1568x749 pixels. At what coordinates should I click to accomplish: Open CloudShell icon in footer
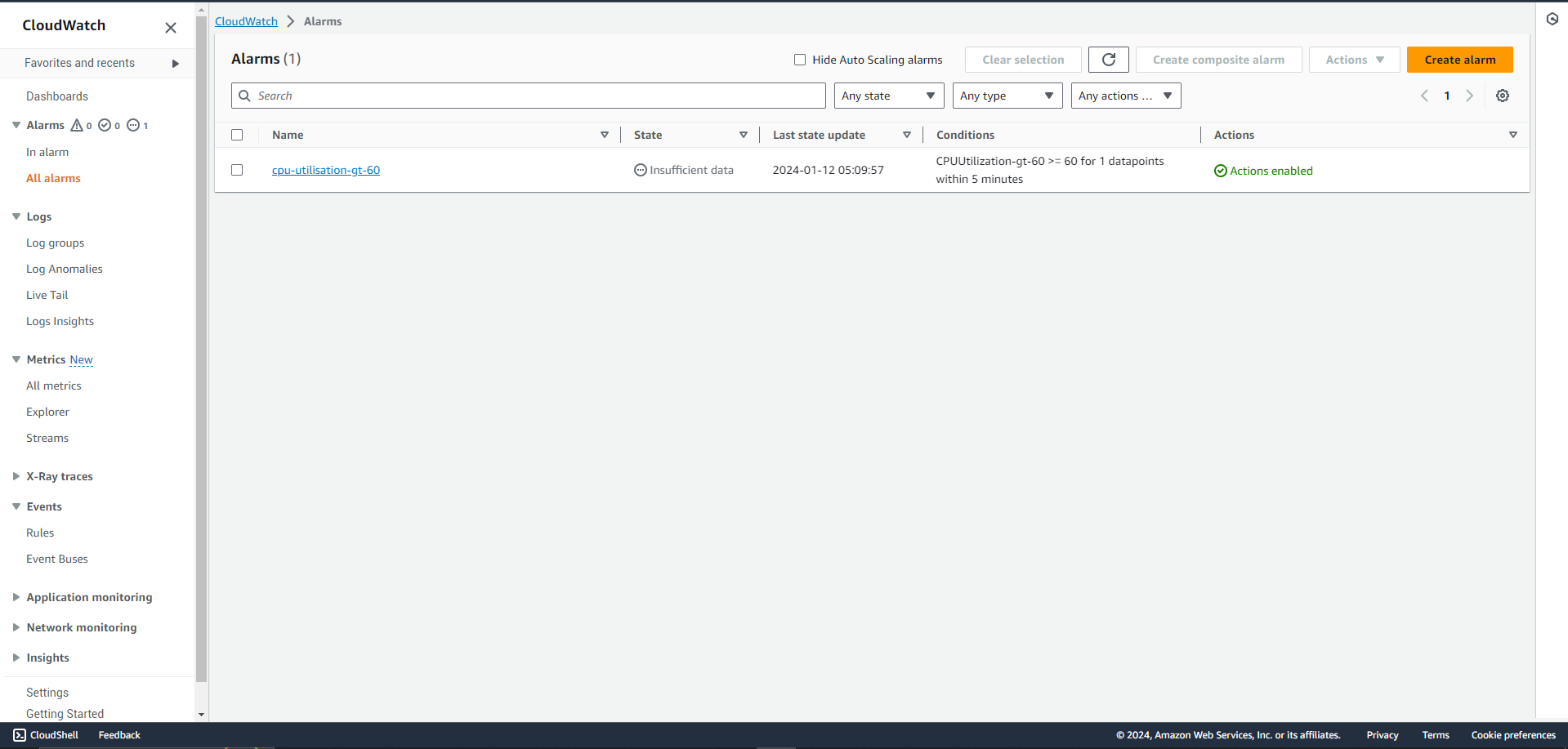(20, 735)
